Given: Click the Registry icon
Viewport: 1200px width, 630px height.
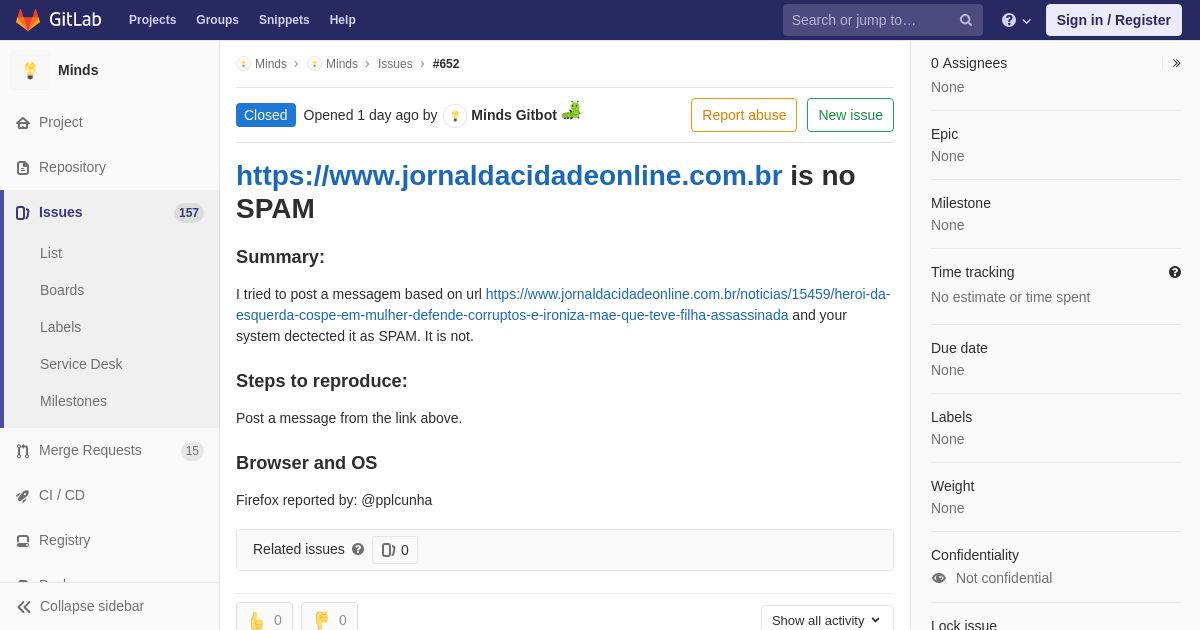Looking at the screenshot, I should coord(23,541).
